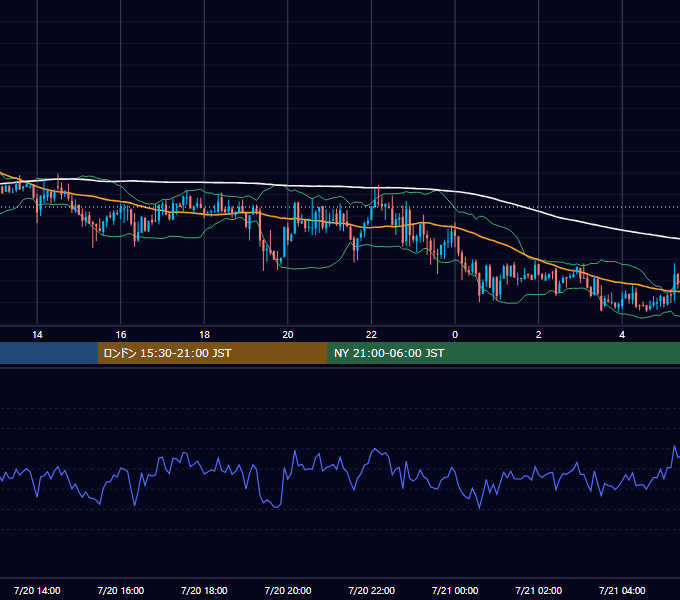
Task: Click the blue session bar before ロンドン
Action: [49, 353]
